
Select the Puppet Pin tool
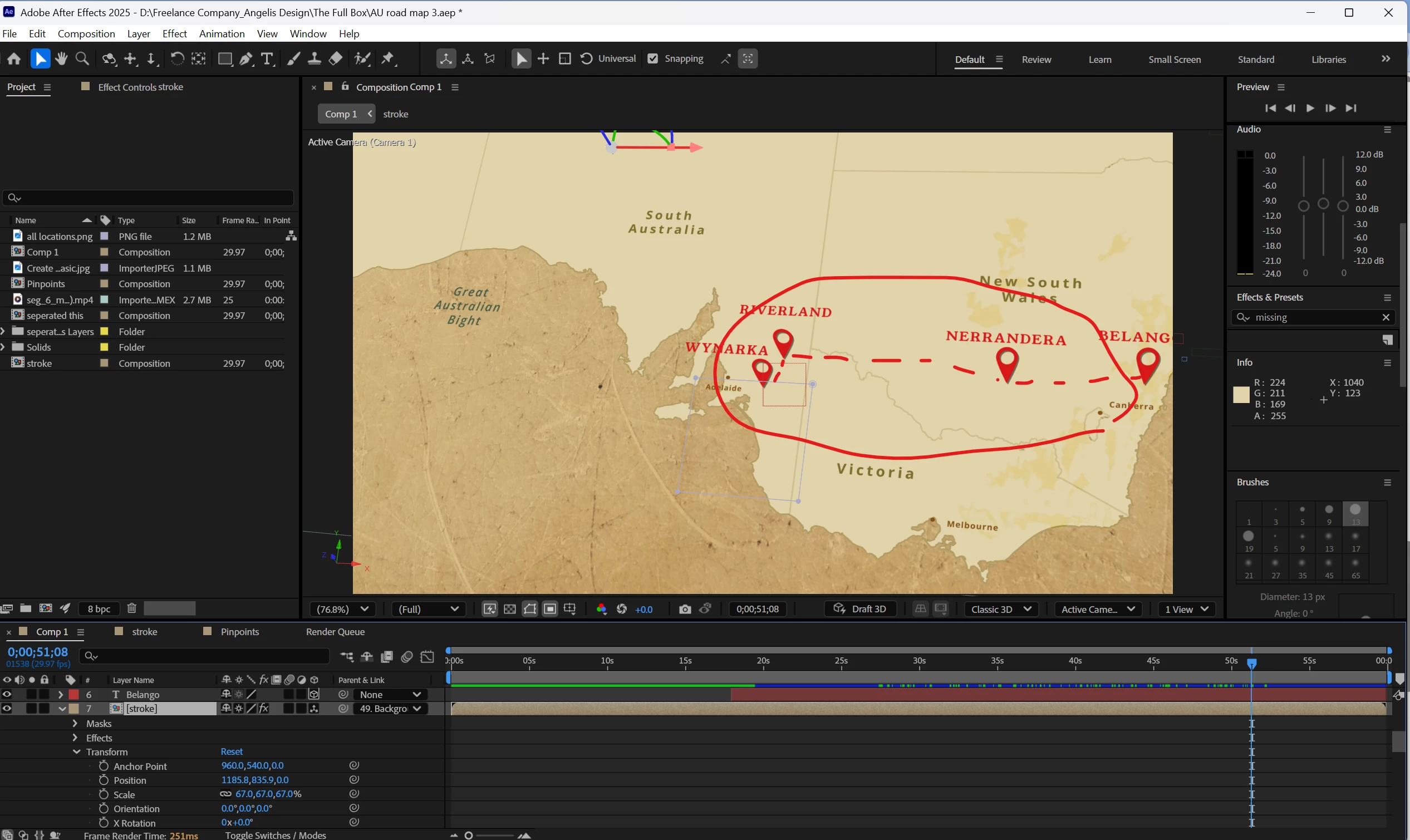pos(389,59)
